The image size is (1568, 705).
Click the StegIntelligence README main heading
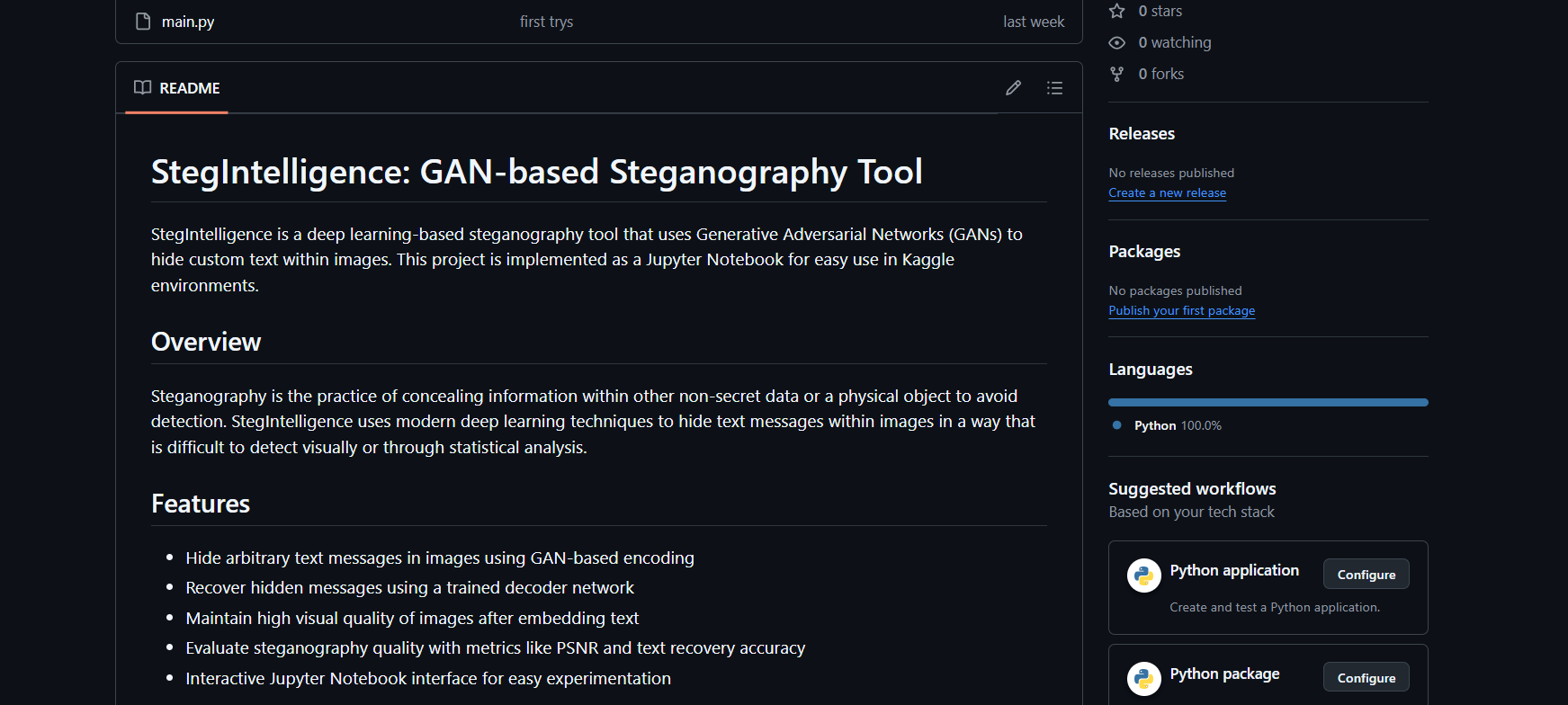click(x=537, y=172)
